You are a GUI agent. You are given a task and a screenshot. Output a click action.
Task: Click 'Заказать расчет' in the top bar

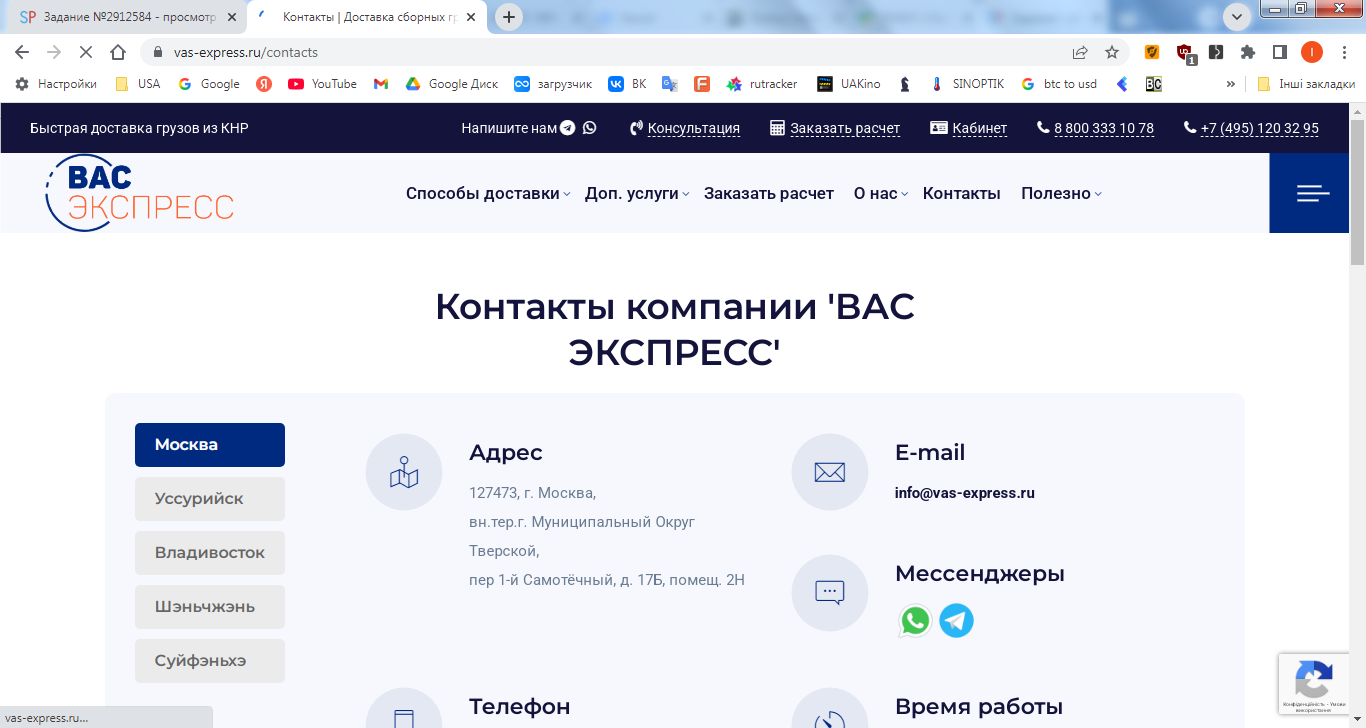pos(836,128)
